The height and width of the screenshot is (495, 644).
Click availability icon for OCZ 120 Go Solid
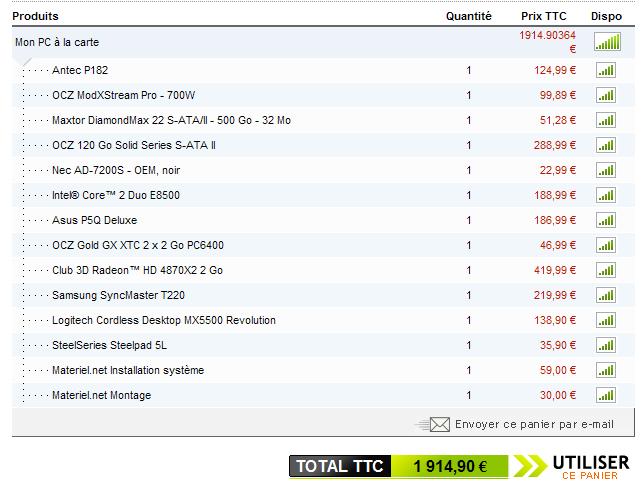pyautogui.click(x=606, y=145)
